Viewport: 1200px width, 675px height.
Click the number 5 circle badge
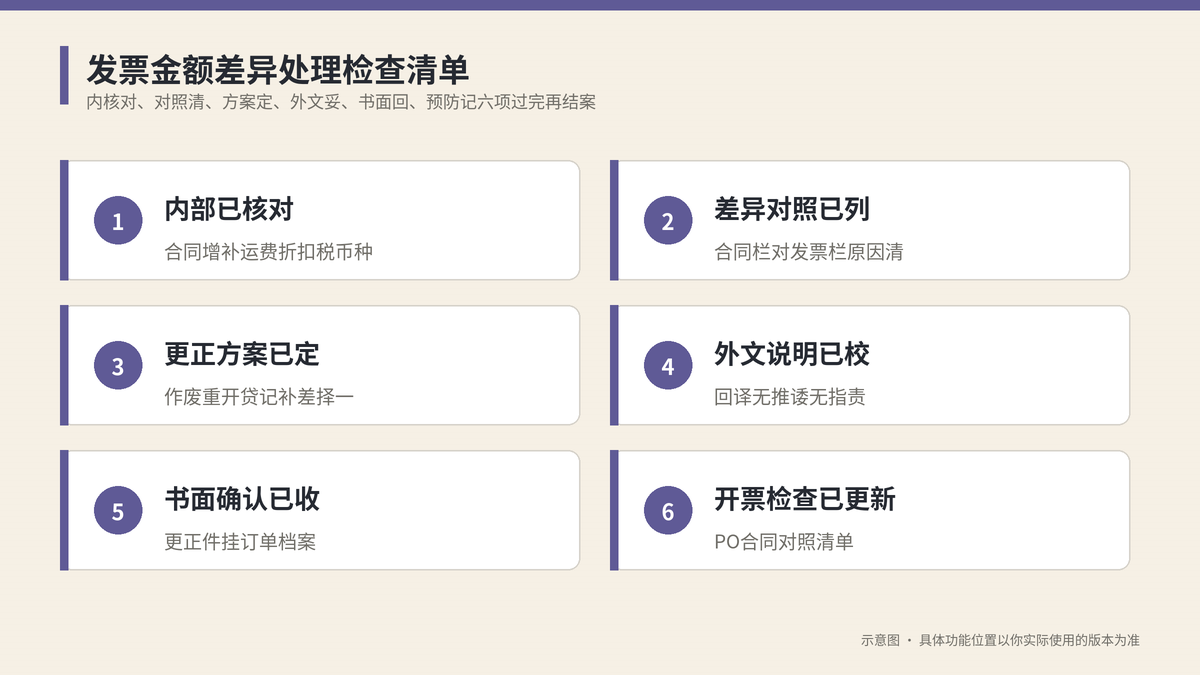click(118, 511)
